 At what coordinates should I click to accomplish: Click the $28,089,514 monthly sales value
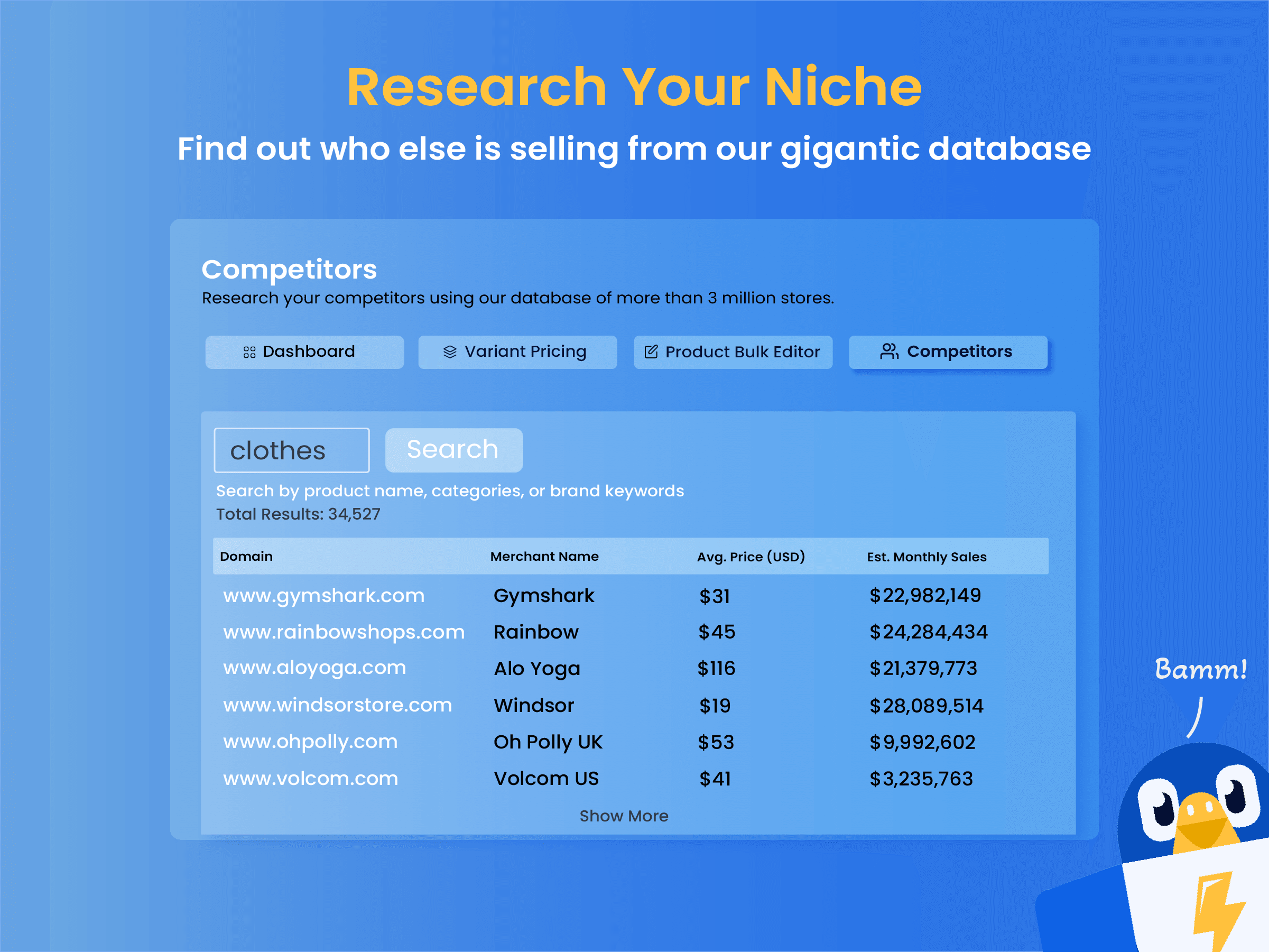click(926, 706)
